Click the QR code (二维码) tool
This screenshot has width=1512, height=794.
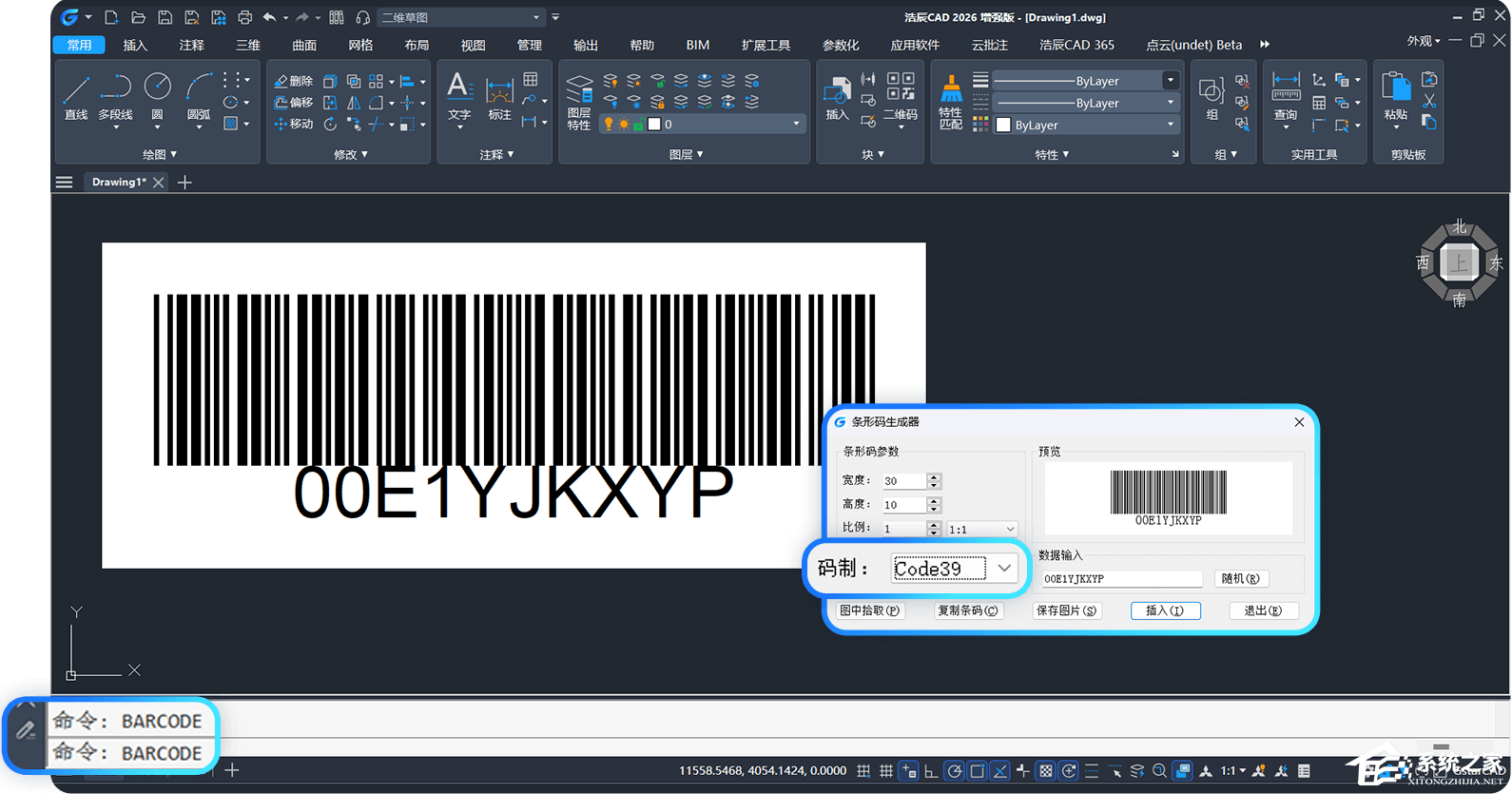click(901, 96)
